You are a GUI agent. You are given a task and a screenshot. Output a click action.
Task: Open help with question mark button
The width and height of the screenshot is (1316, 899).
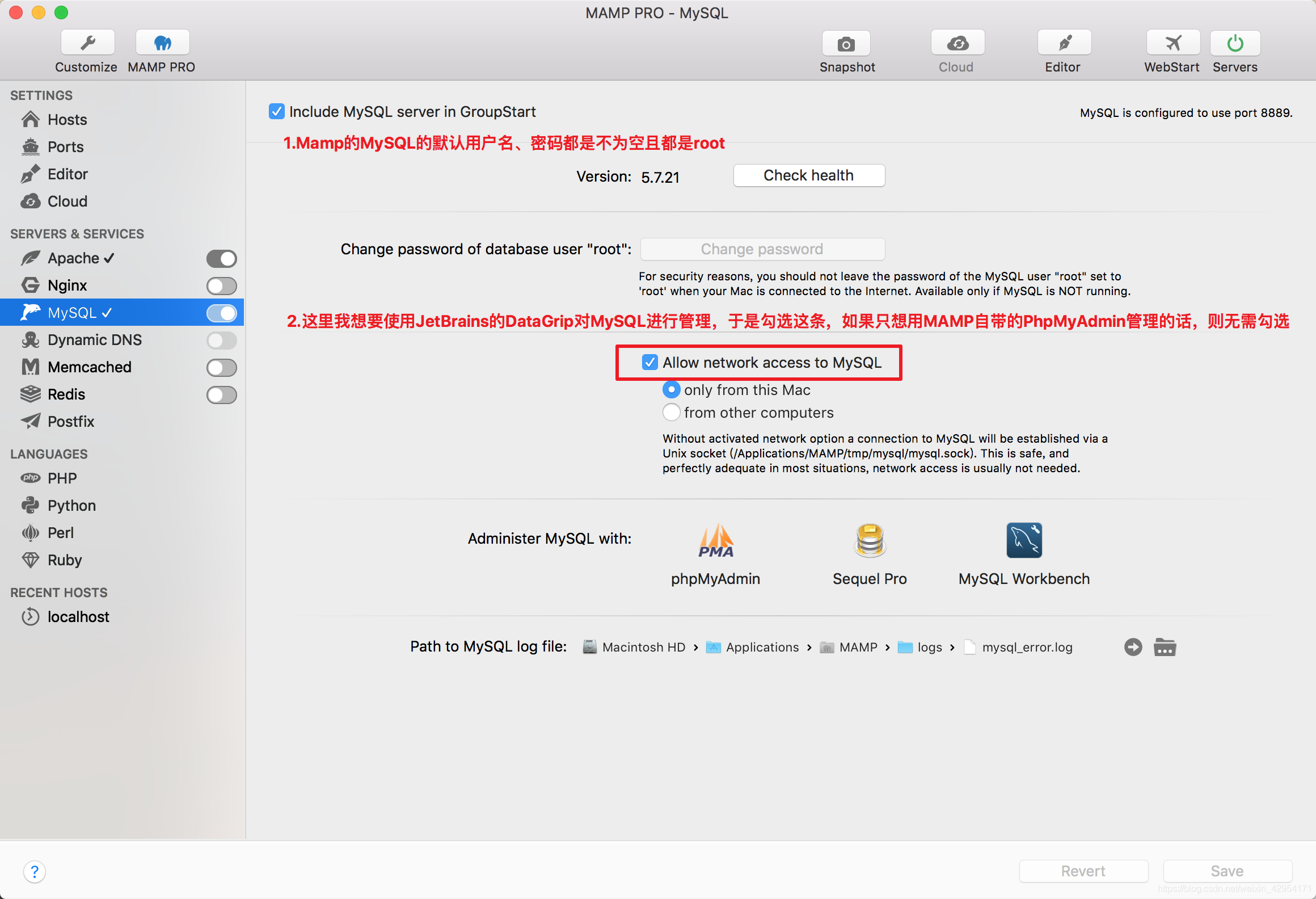(35, 871)
